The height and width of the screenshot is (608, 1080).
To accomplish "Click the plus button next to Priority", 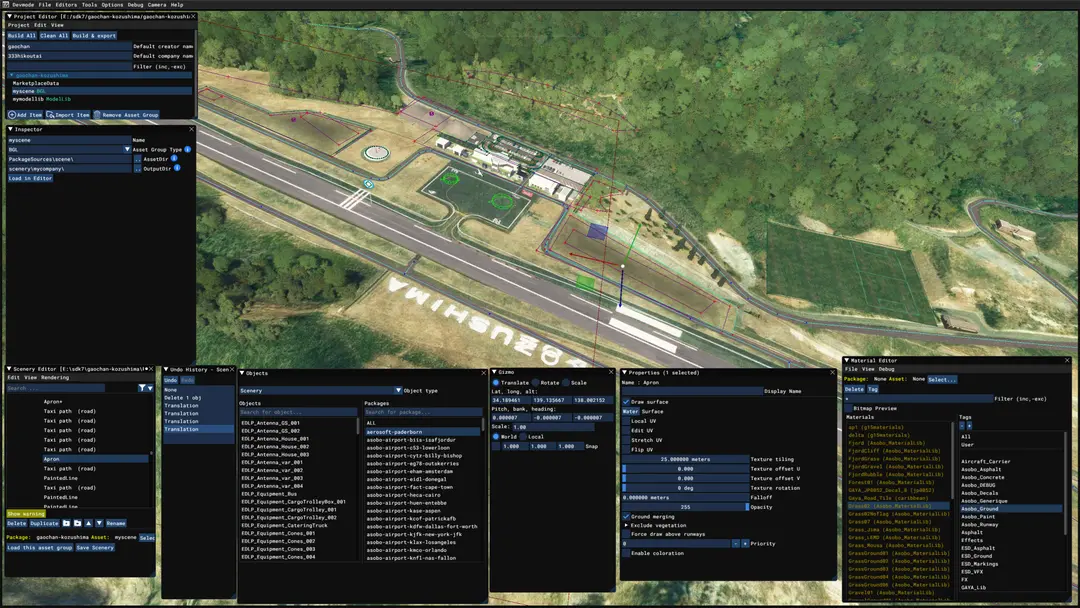I will point(745,544).
